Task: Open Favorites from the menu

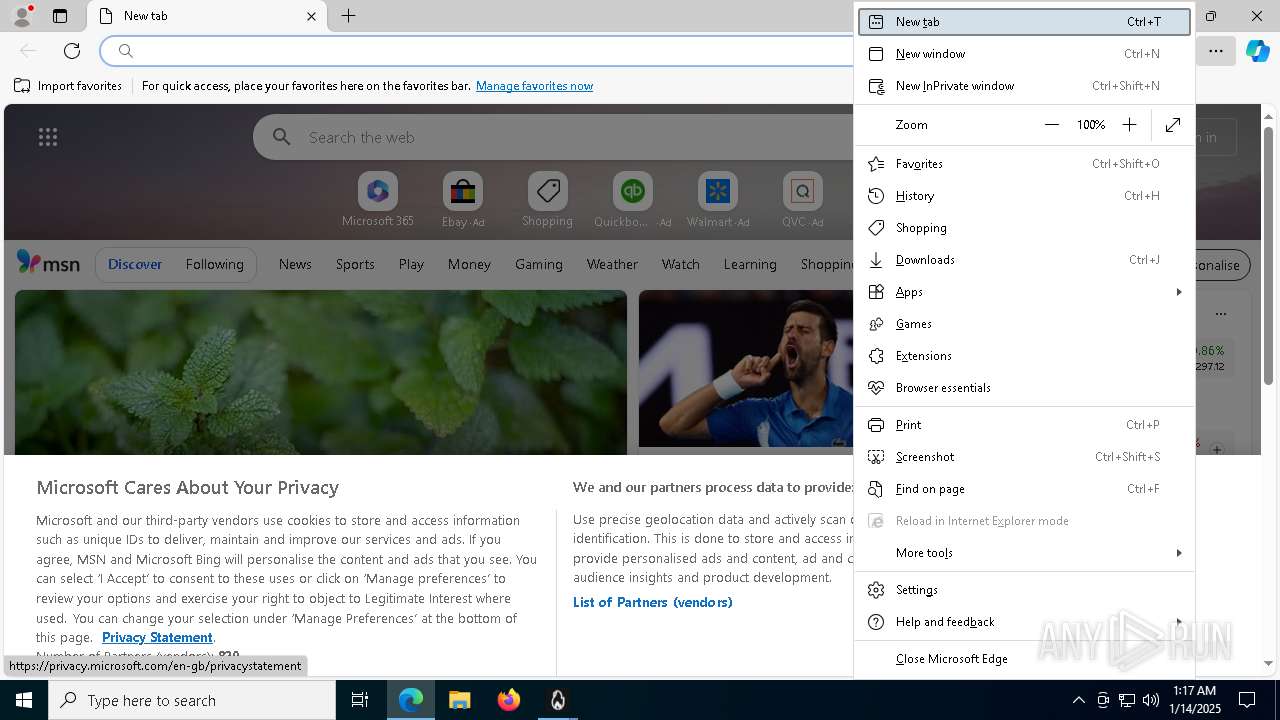Action: coord(1024,164)
